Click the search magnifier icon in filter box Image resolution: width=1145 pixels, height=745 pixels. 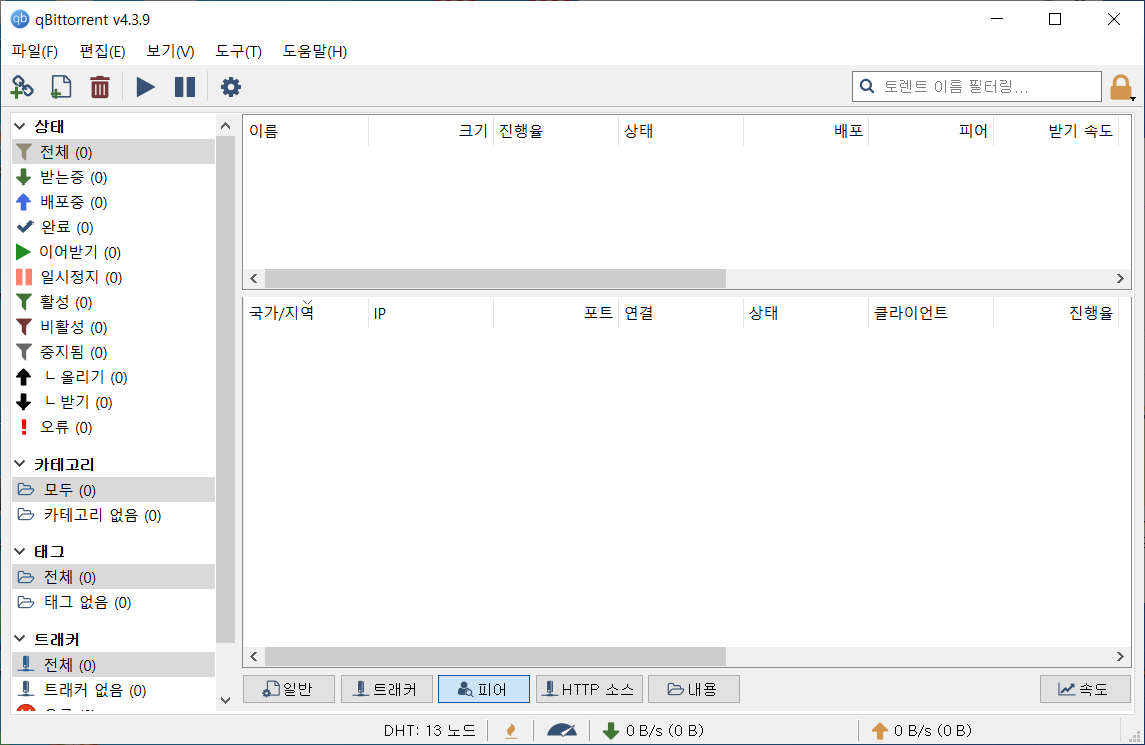pyautogui.click(x=867, y=86)
